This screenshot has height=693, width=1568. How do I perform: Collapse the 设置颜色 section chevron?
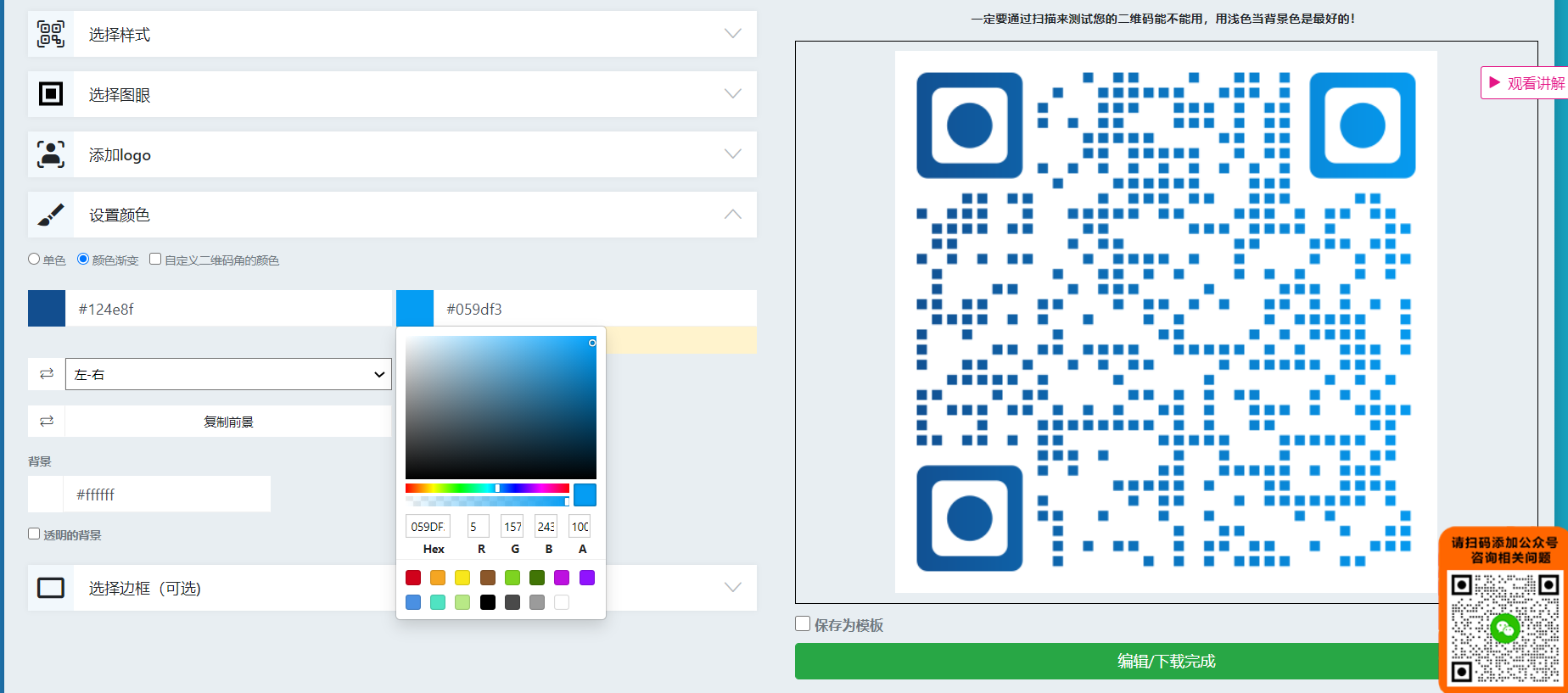(733, 215)
